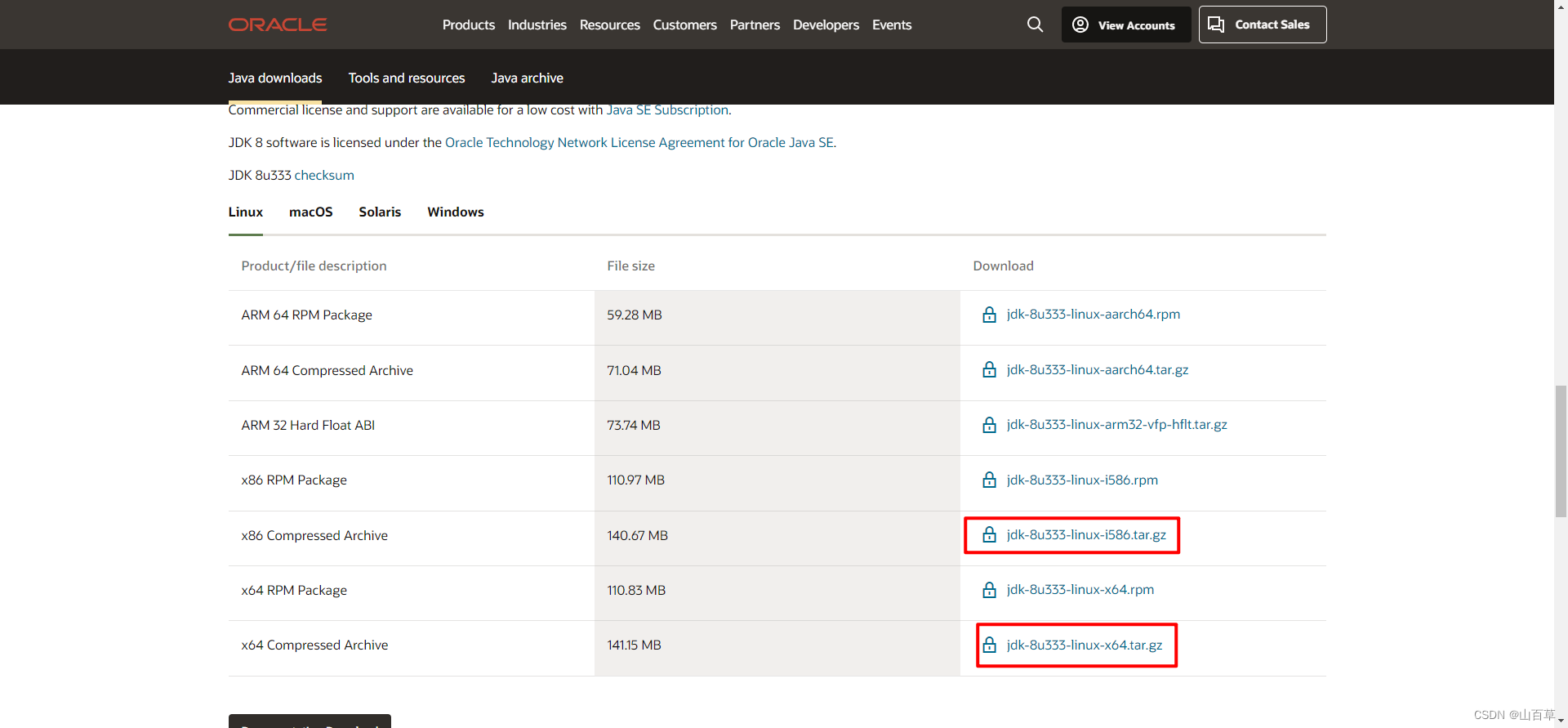Open the Industries menu
Screen dimensions: 1568x728
coord(537,25)
